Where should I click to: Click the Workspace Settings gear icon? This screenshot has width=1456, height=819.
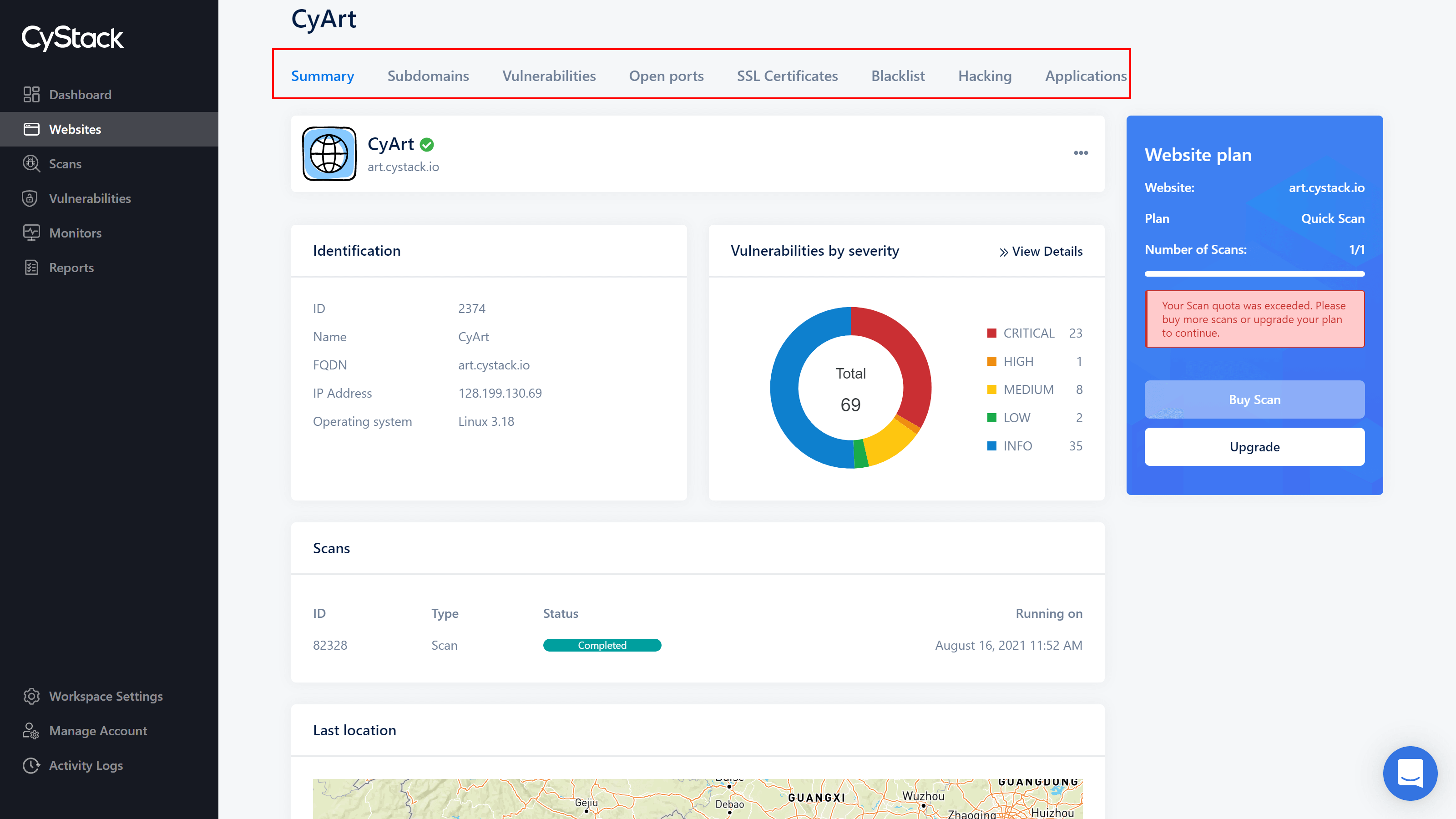pos(31,696)
